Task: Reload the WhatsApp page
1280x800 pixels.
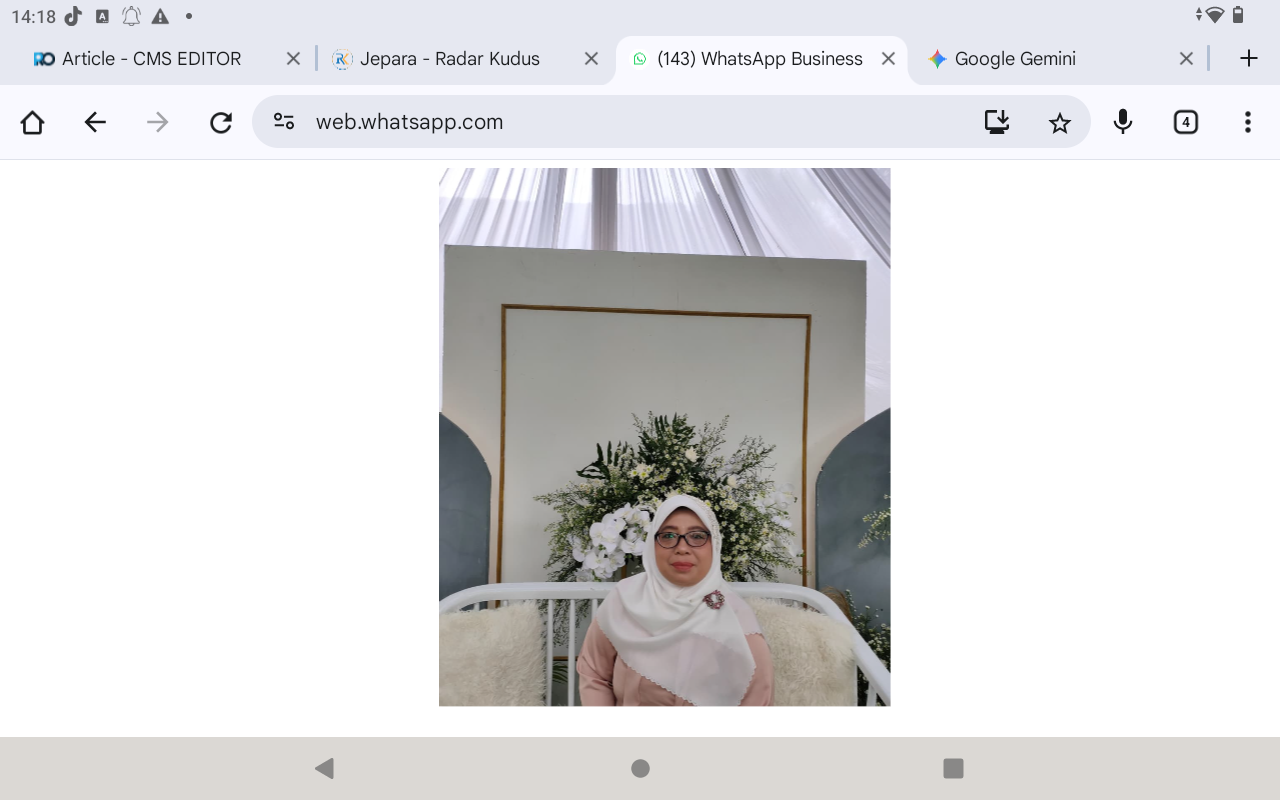Action: point(221,121)
